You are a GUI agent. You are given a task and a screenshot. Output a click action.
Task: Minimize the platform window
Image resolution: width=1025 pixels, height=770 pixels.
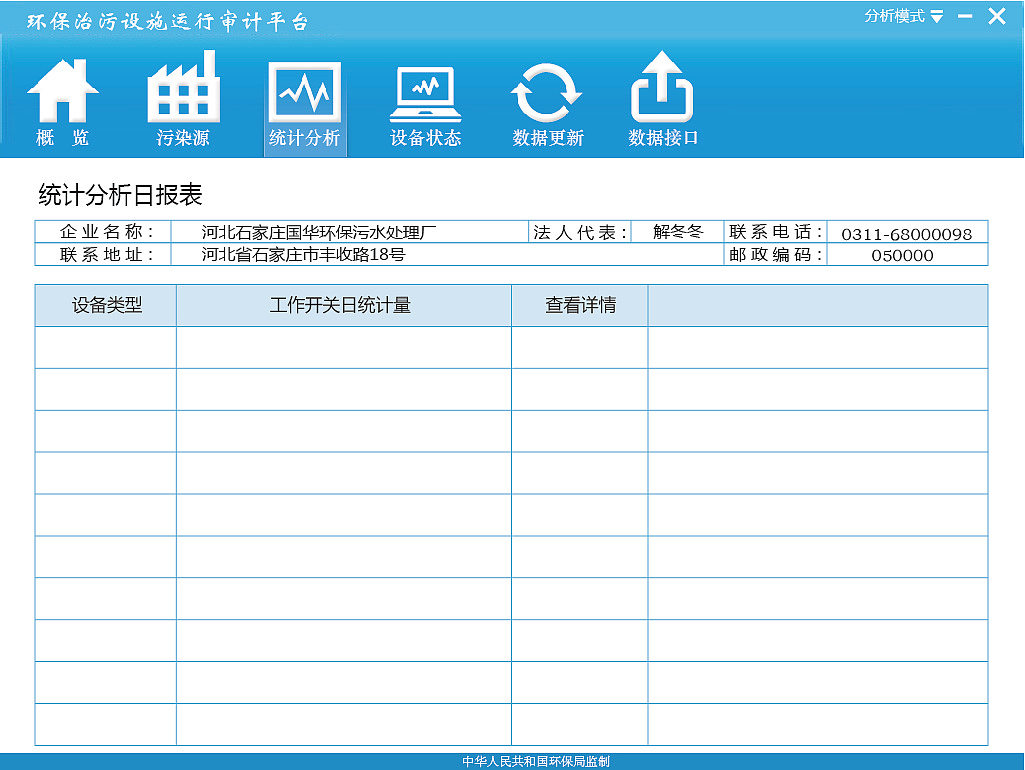(x=965, y=16)
